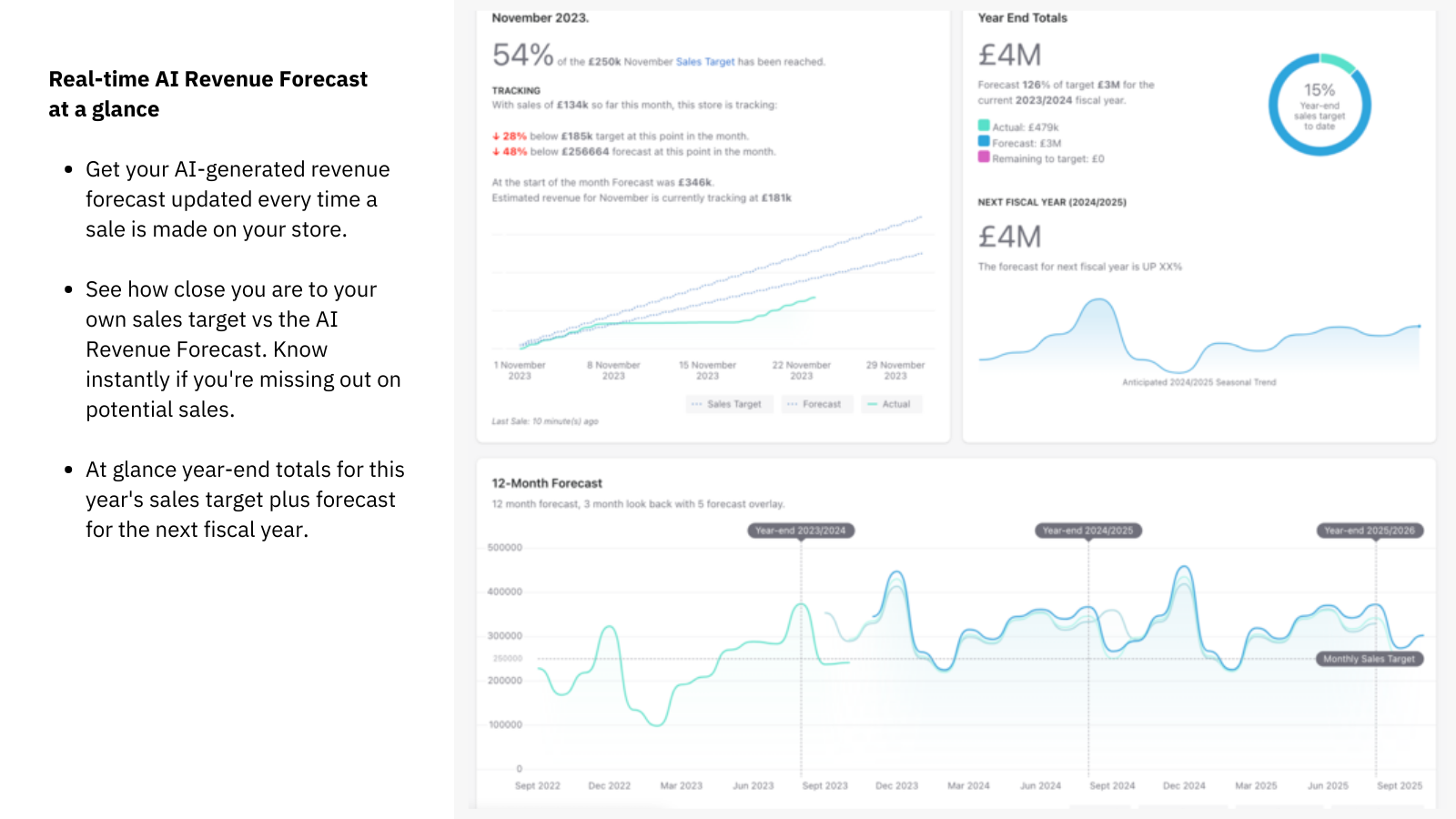Click the Jun 2025 axis label

[x=1328, y=785]
